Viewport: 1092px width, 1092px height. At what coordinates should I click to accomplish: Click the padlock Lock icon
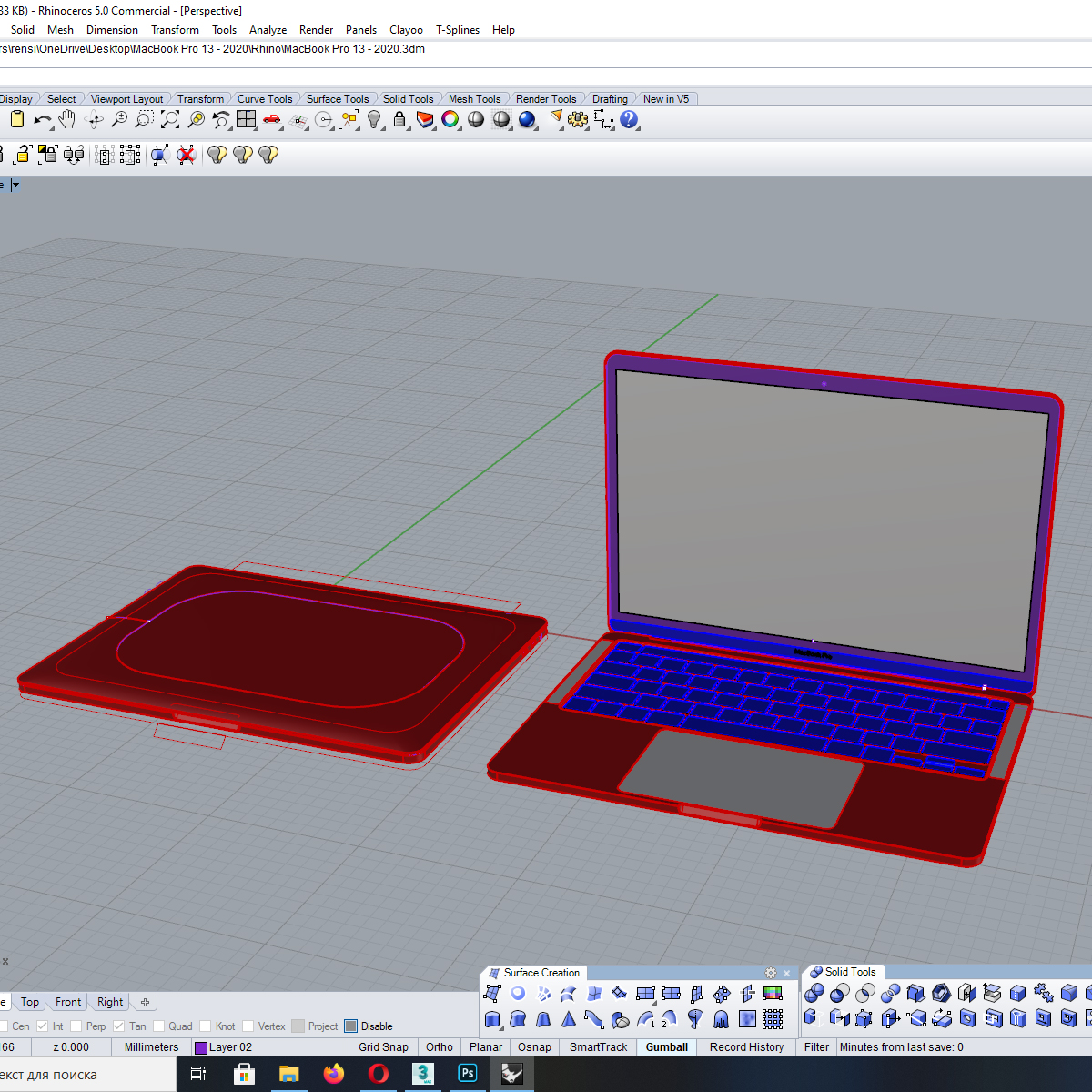point(399,120)
